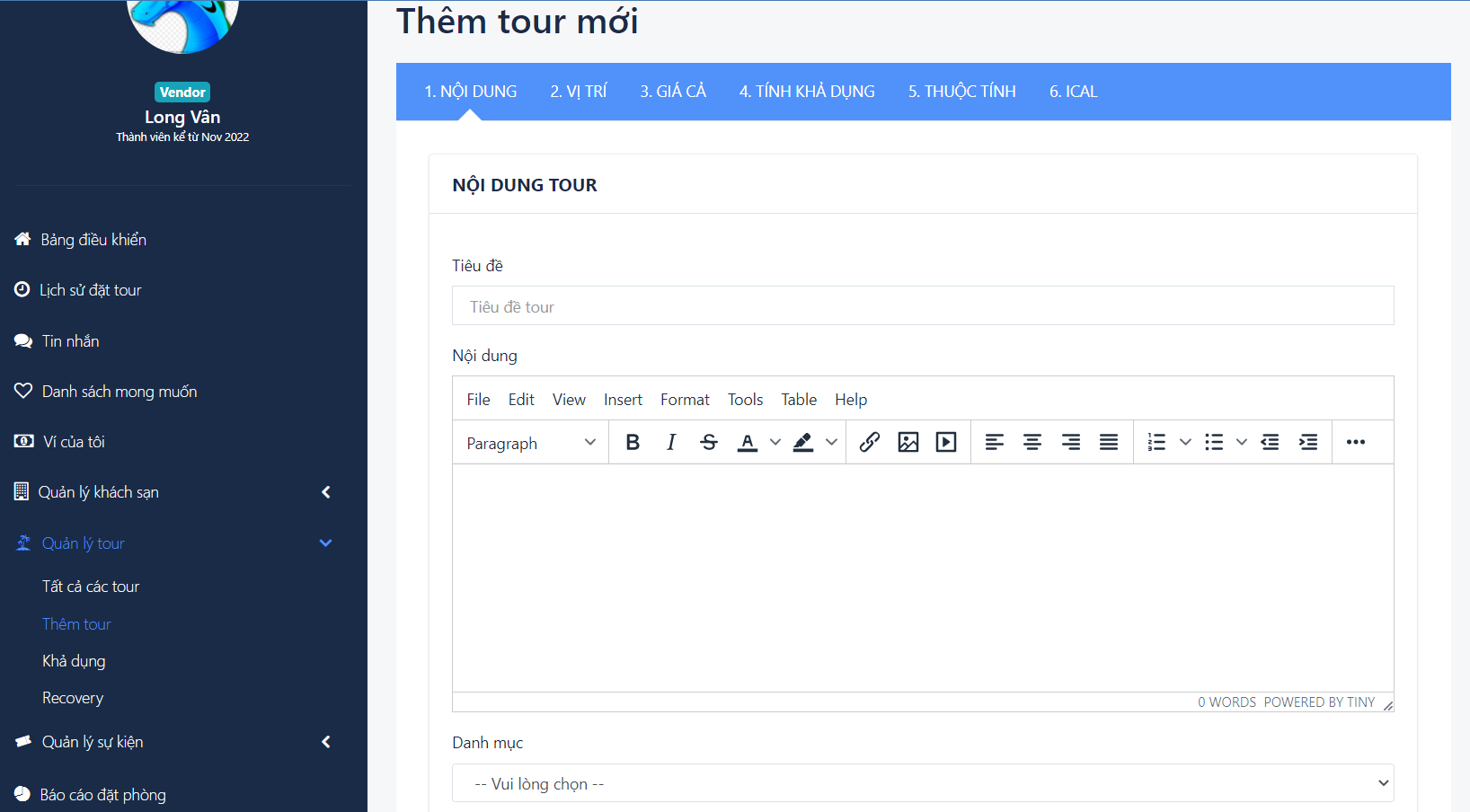Toggle bold formatting in editor
The height and width of the screenshot is (812, 1470).
click(x=633, y=442)
